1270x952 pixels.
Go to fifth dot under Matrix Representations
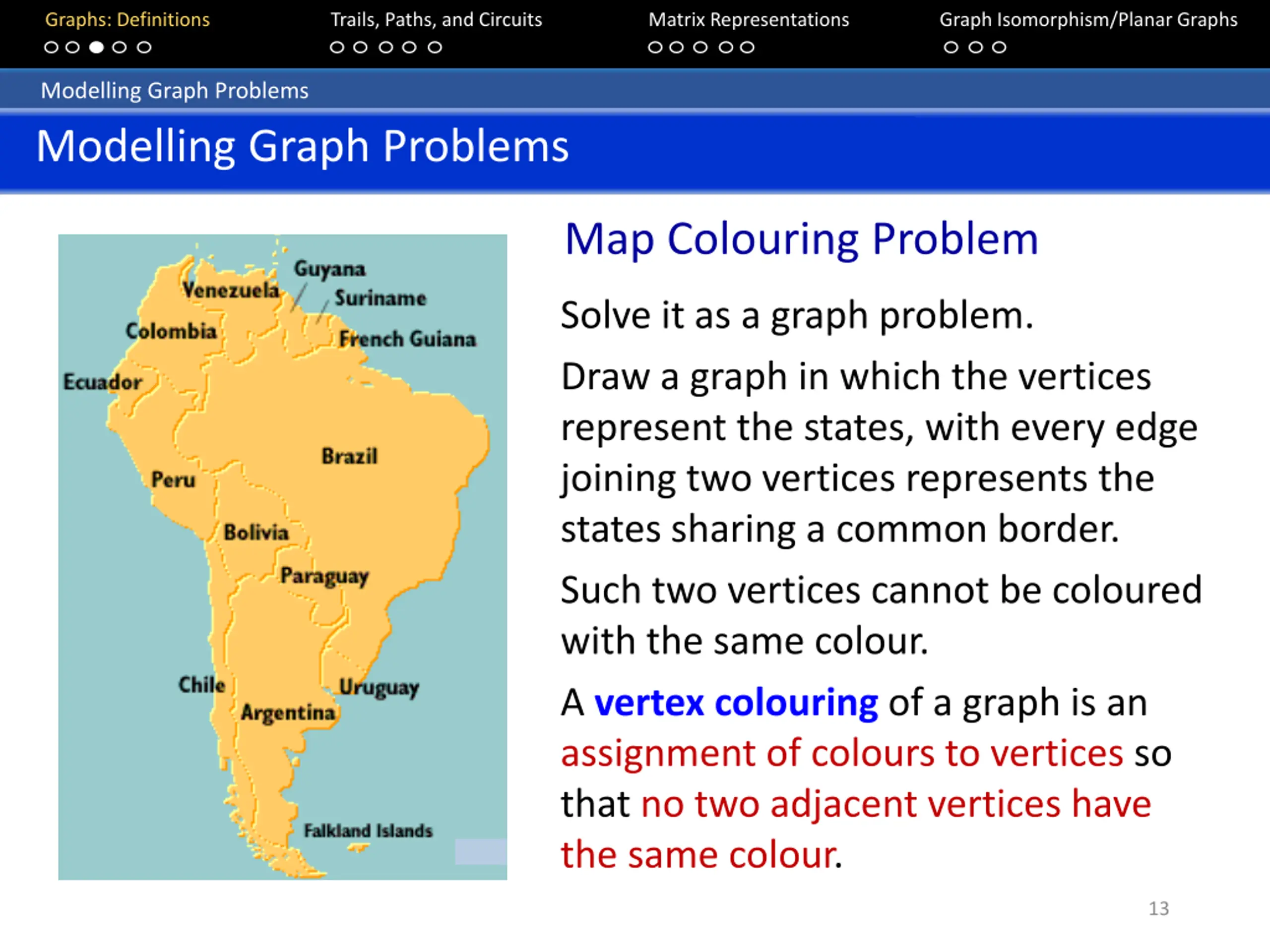coord(747,47)
